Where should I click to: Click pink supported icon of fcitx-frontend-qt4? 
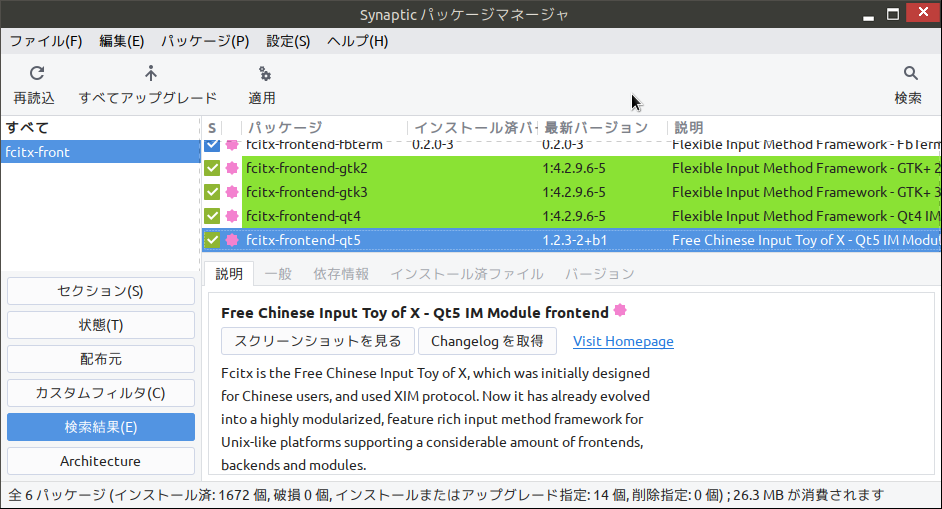point(232,216)
